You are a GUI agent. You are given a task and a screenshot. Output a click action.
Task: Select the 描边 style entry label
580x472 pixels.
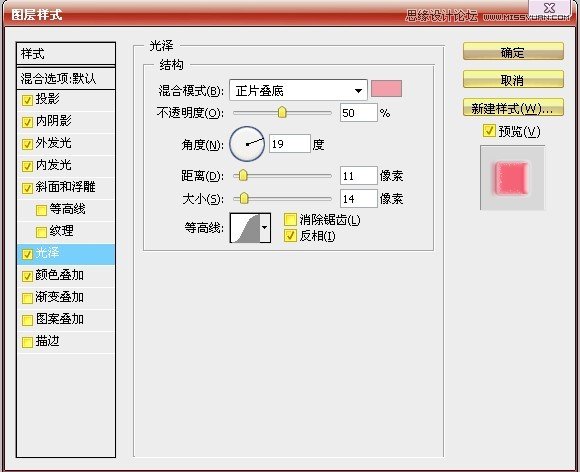[47, 341]
